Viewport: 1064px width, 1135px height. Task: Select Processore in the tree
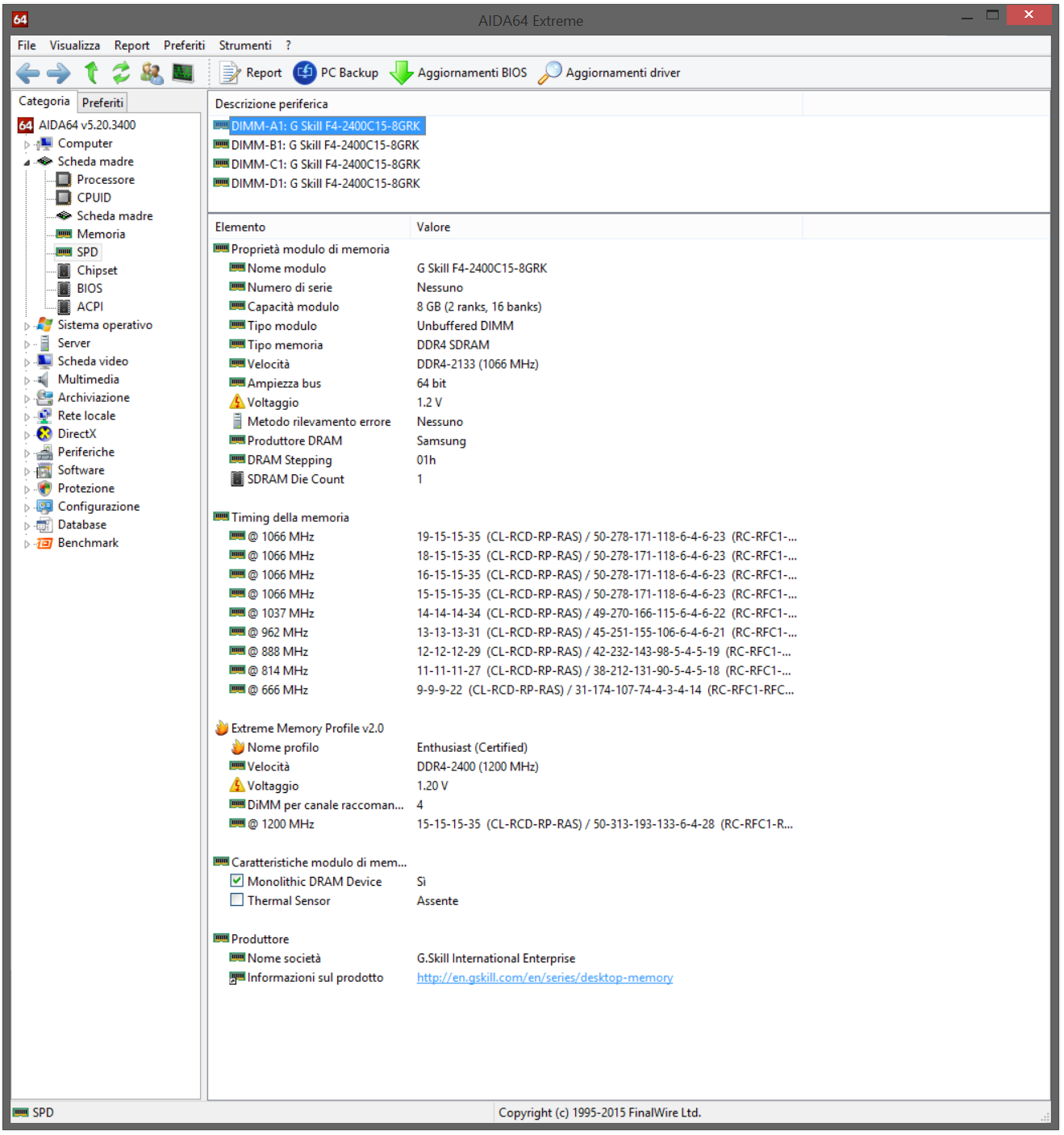106,180
